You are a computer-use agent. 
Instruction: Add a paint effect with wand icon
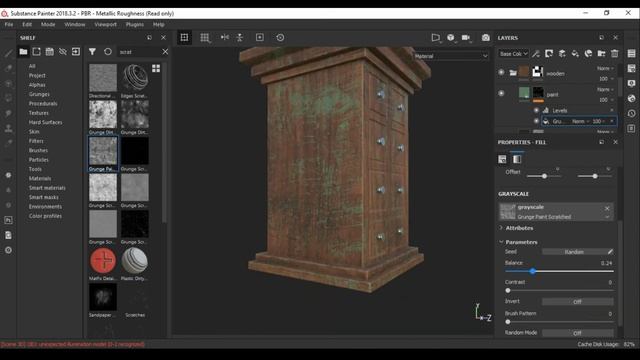click(536, 53)
